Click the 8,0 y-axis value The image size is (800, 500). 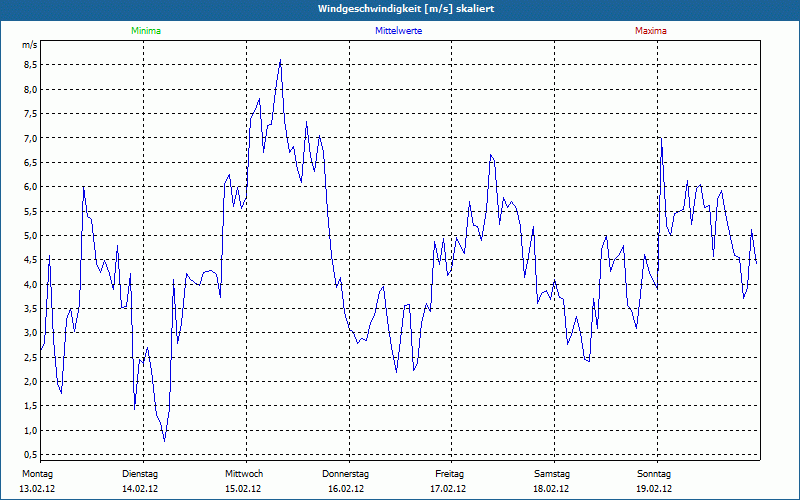click(x=30, y=89)
